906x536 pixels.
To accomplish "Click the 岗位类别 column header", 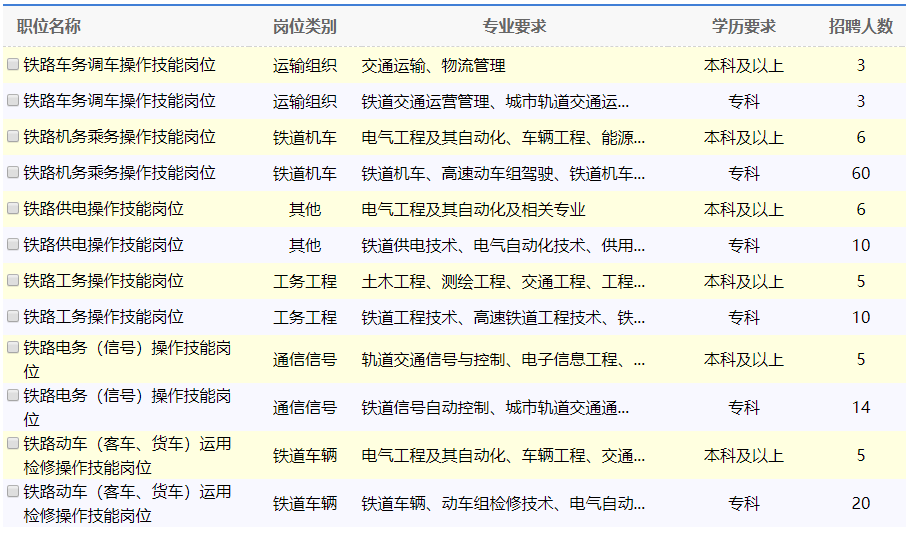I will click(304, 26).
